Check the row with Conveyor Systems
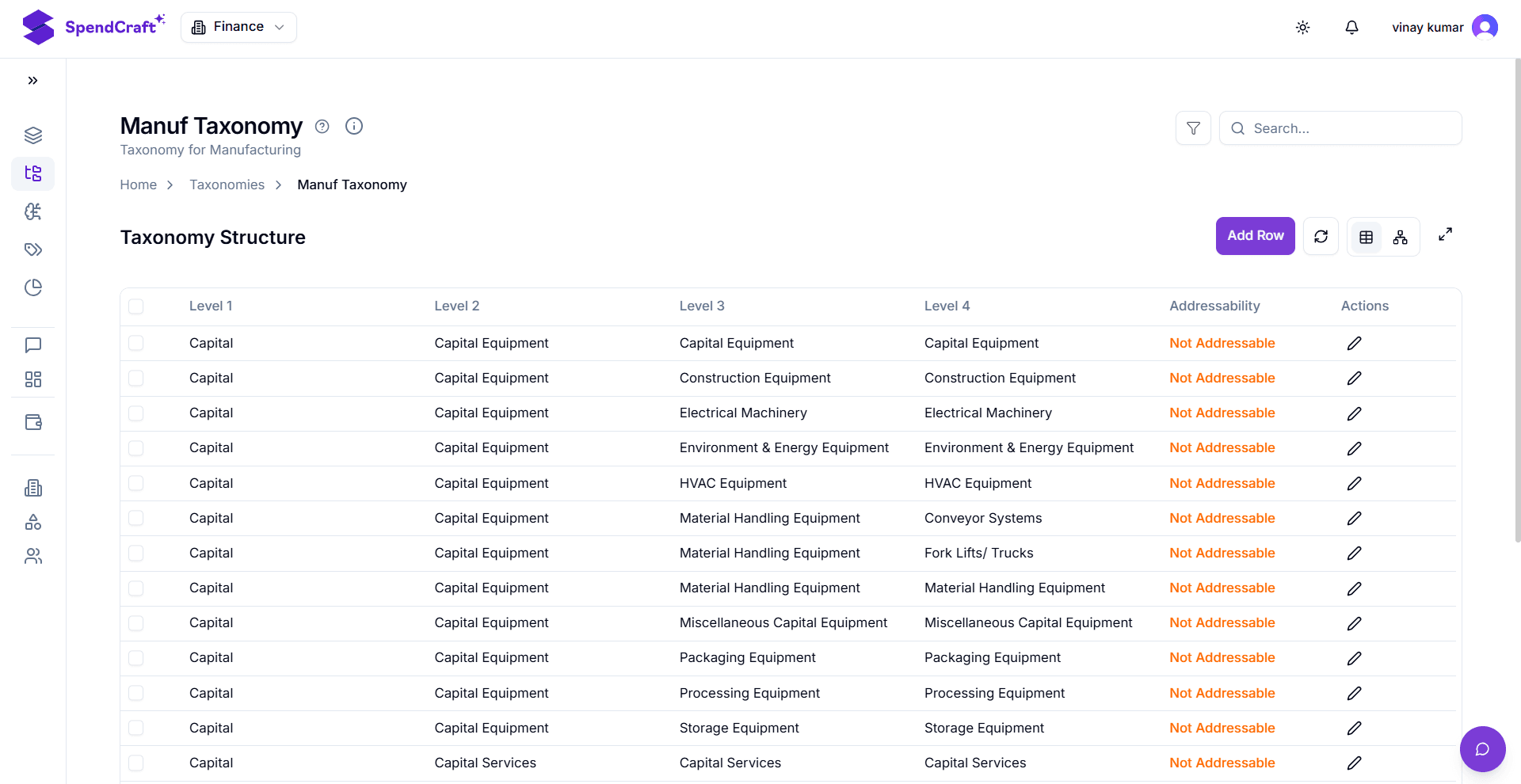 coord(136,518)
